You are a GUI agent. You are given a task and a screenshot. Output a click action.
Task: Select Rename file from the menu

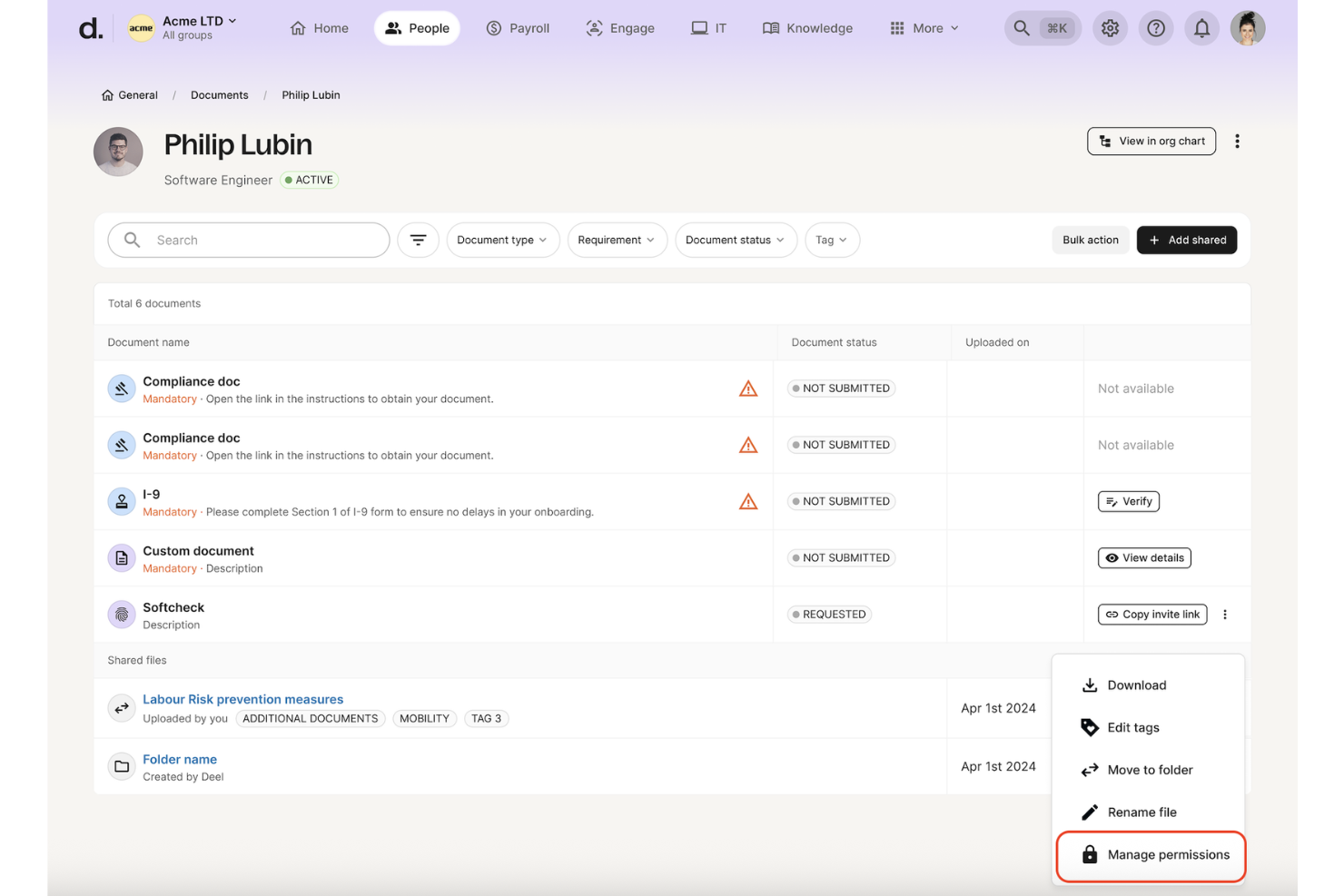(x=1141, y=812)
